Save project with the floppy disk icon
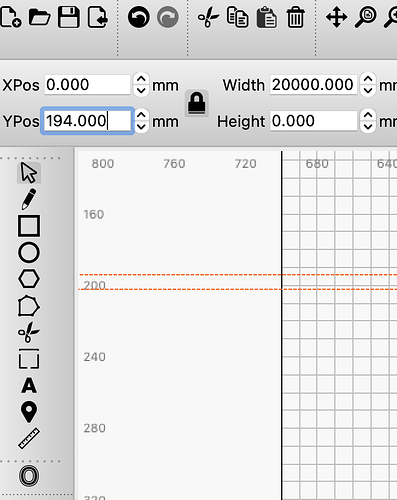Screen dimensions: 397x500 point(69,17)
